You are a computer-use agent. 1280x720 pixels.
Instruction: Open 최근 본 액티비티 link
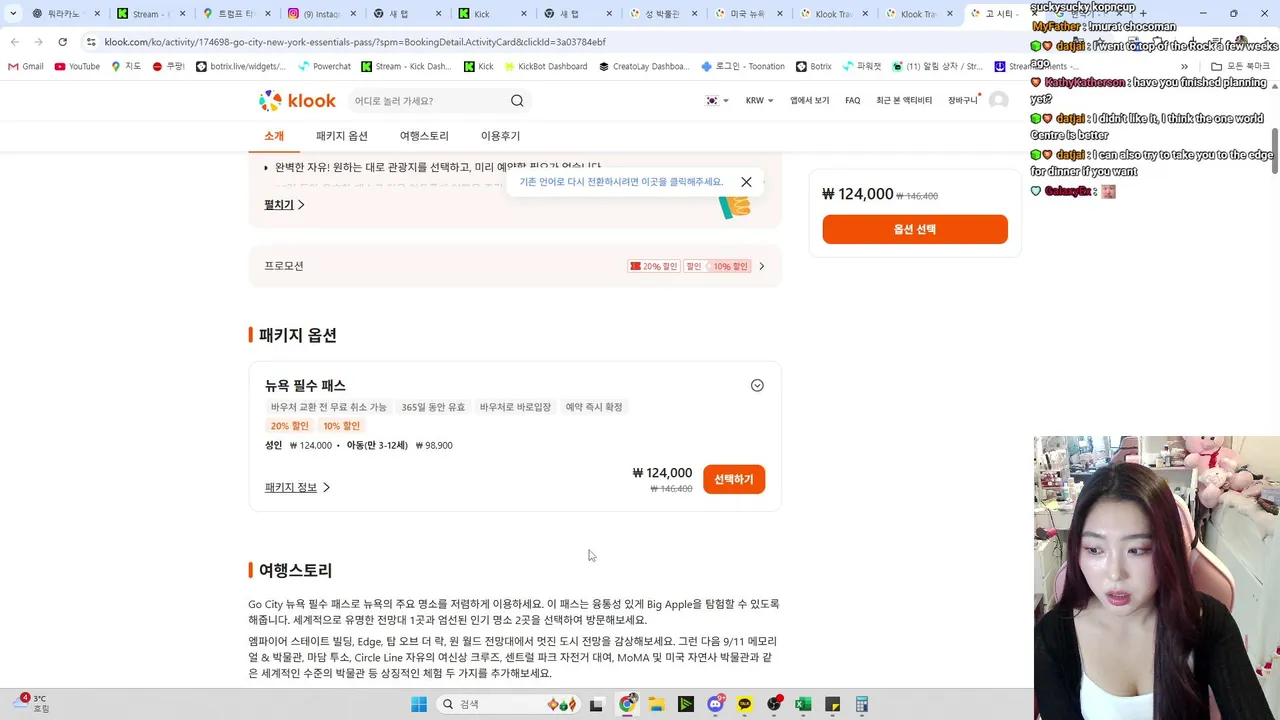tap(904, 100)
